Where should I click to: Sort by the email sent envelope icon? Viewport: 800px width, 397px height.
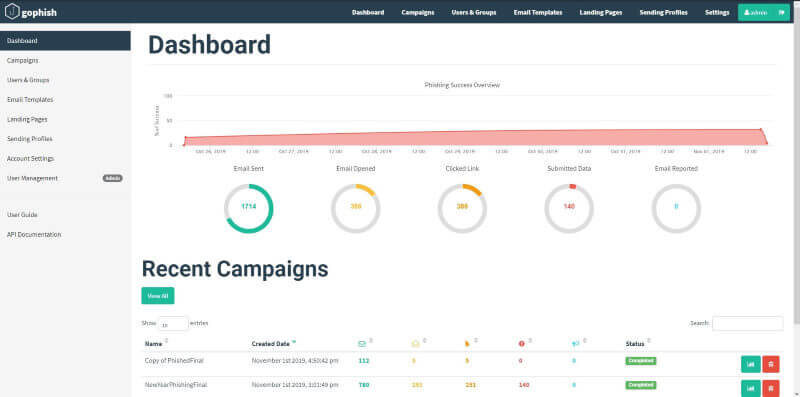click(362, 344)
